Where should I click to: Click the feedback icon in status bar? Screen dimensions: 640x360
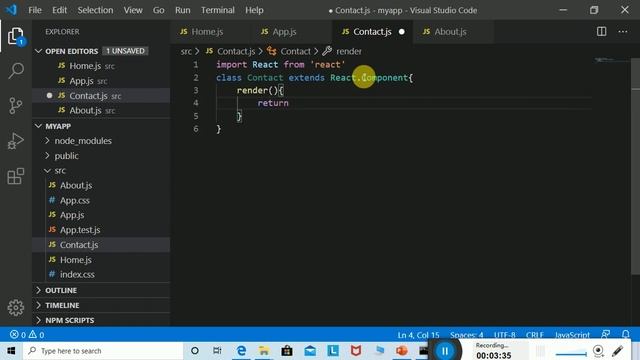[x=606, y=334]
